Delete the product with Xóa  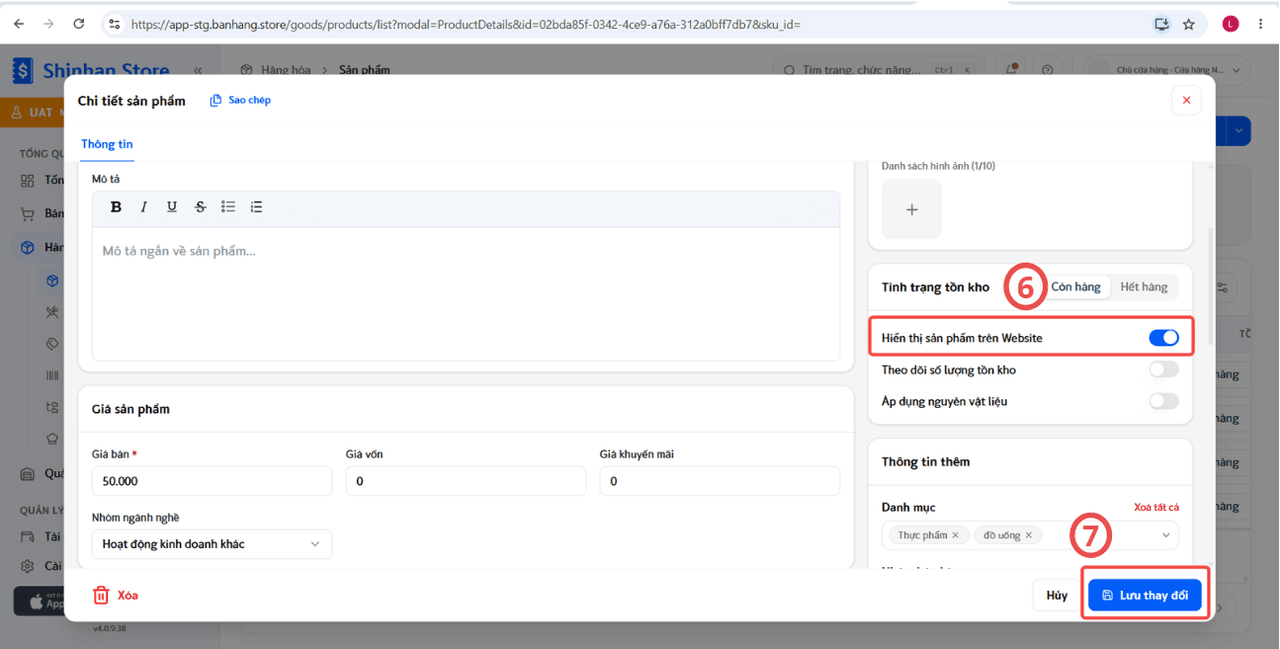115,595
